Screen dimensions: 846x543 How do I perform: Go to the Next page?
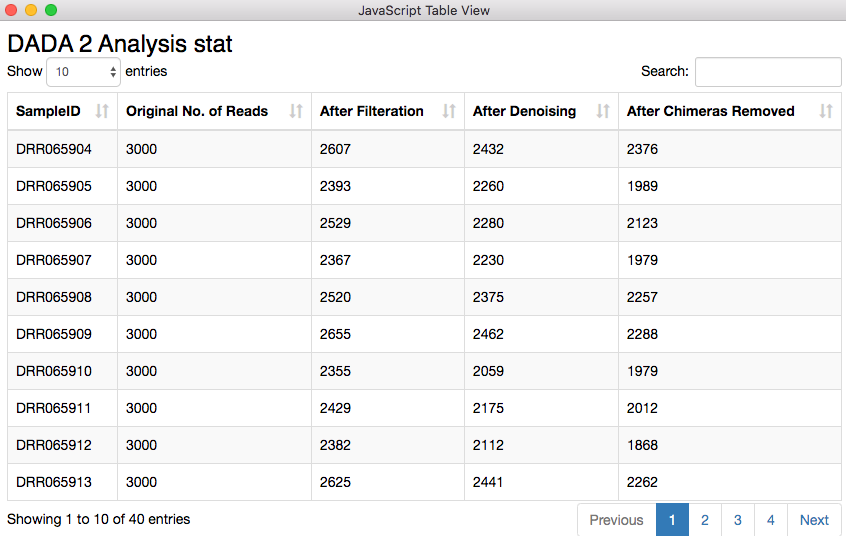pos(814,520)
